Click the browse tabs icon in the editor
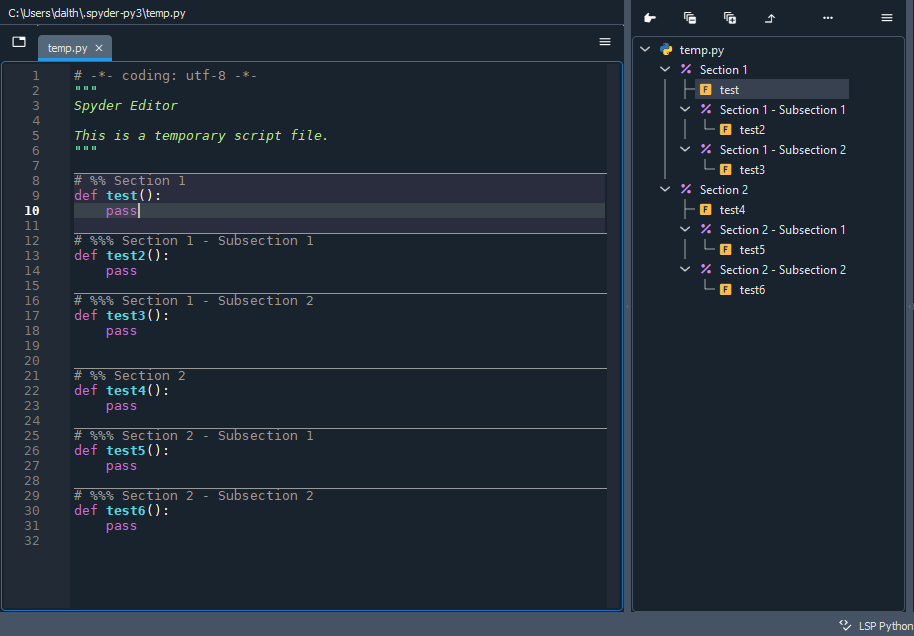Image resolution: width=914 pixels, height=636 pixels. (x=18, y=41)
